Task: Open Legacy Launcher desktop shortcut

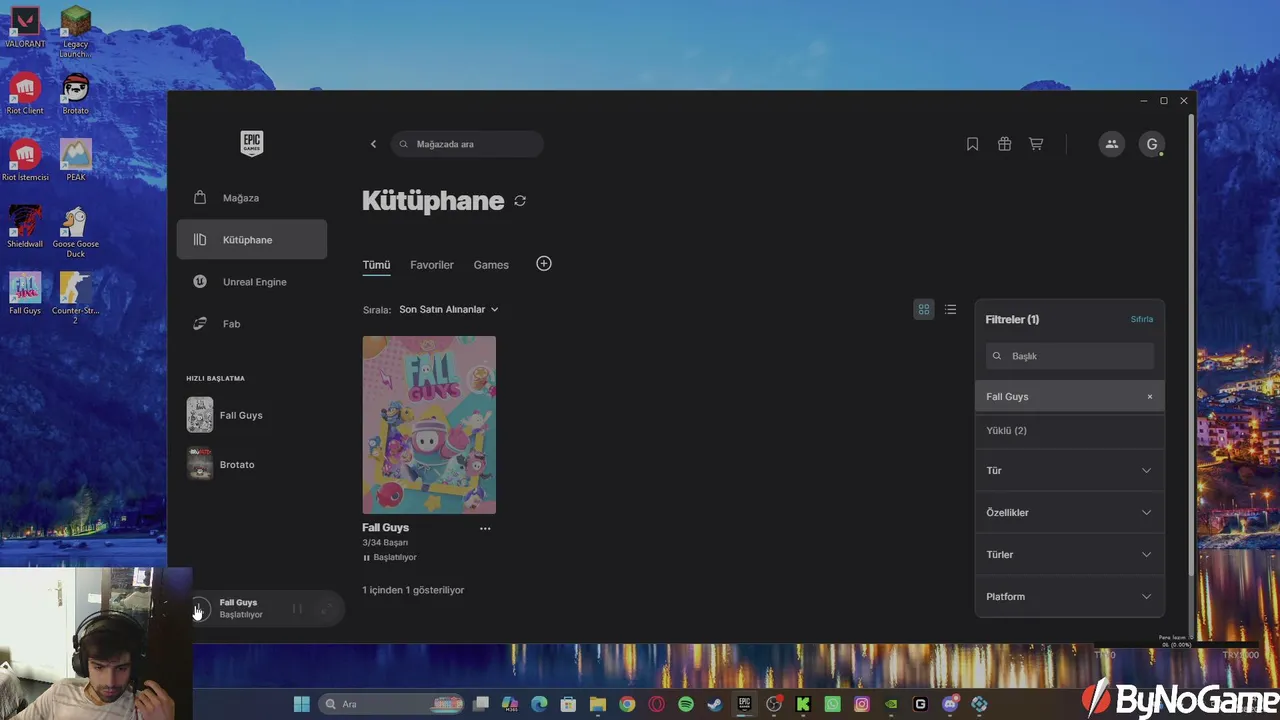Action: (x=76, y=32)
